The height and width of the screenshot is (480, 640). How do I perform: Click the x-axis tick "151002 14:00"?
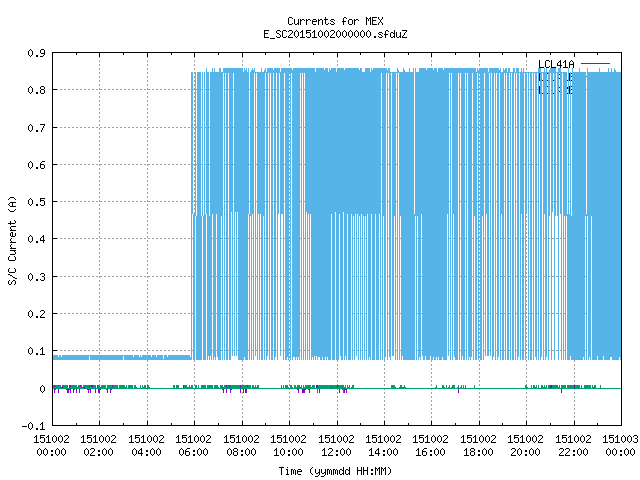pos(383,446)
